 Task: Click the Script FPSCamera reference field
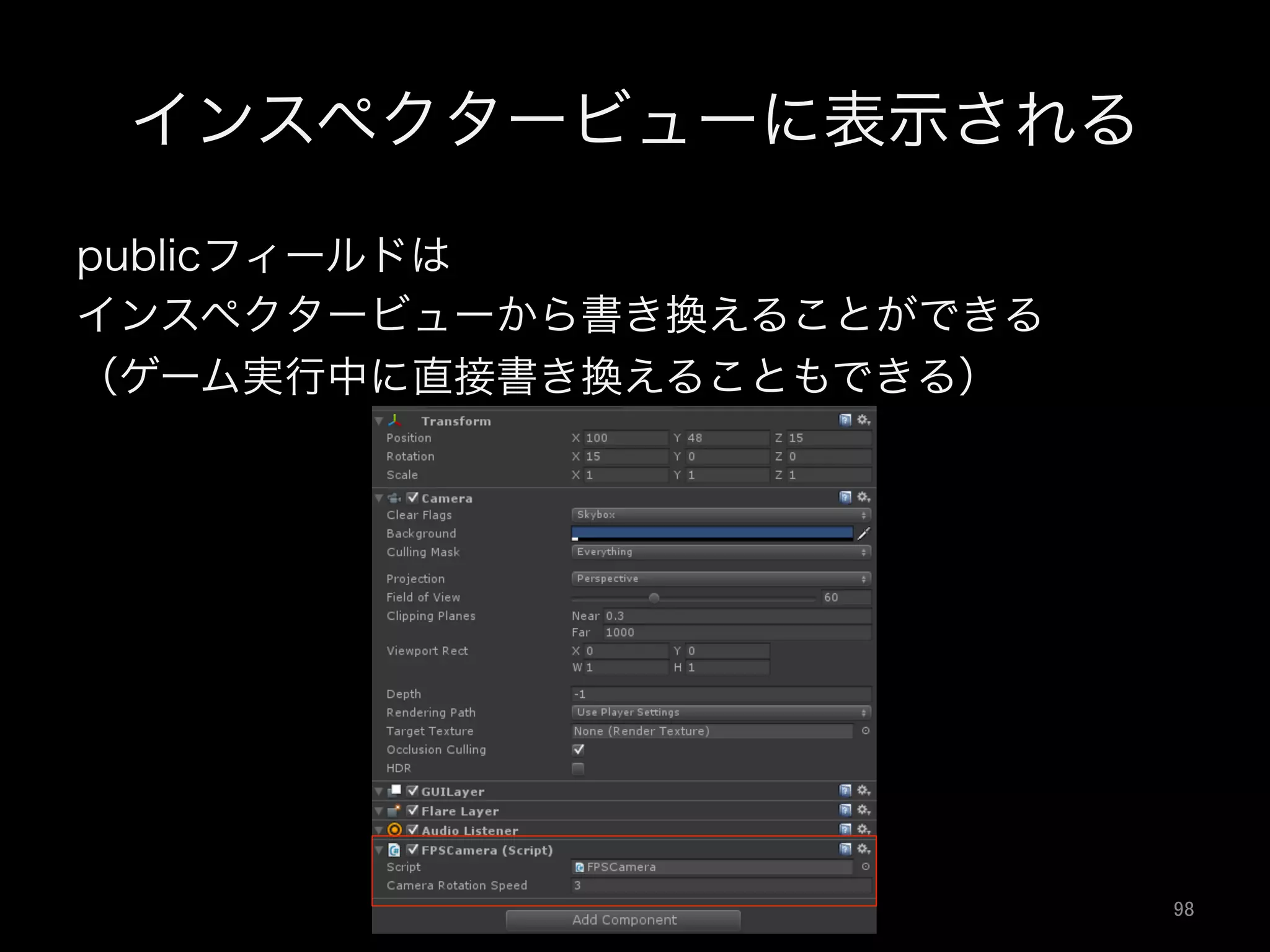pos(712,866)
